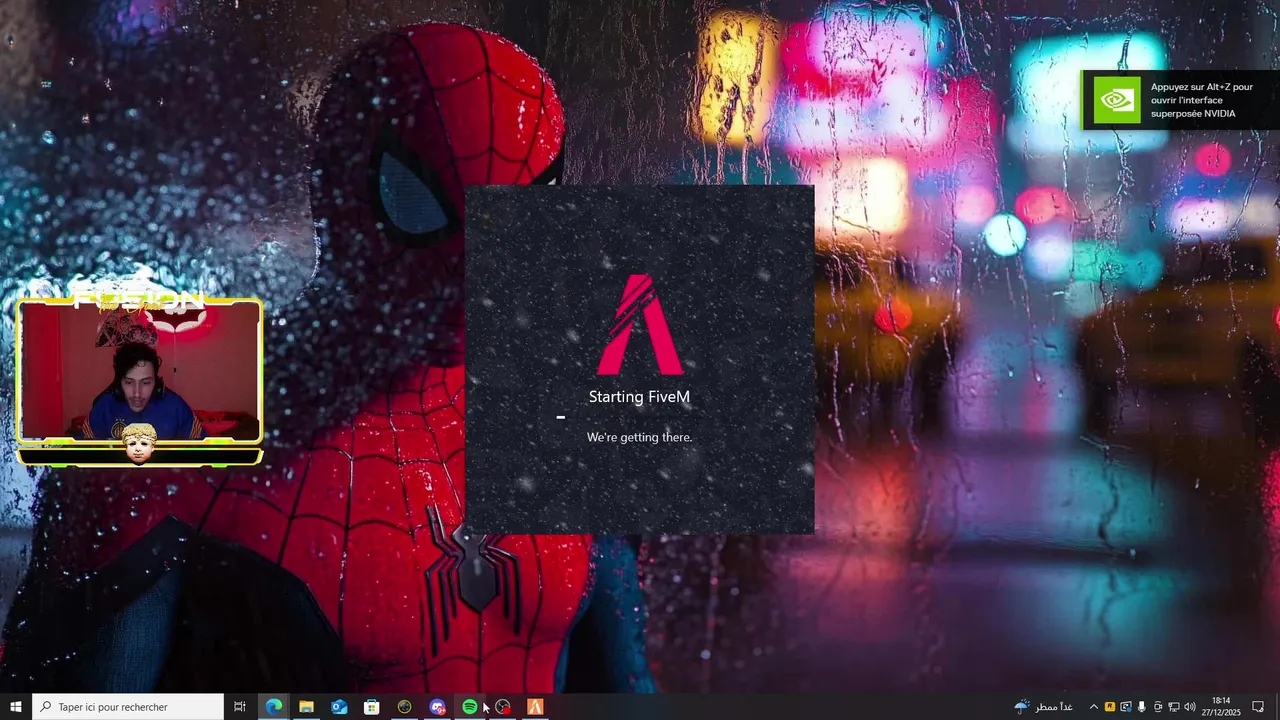The width and height of the screenshot is (1280, 720).
Task: Open the volume control tray icon
Action: pyautogui.click(x=1190, y=707)
